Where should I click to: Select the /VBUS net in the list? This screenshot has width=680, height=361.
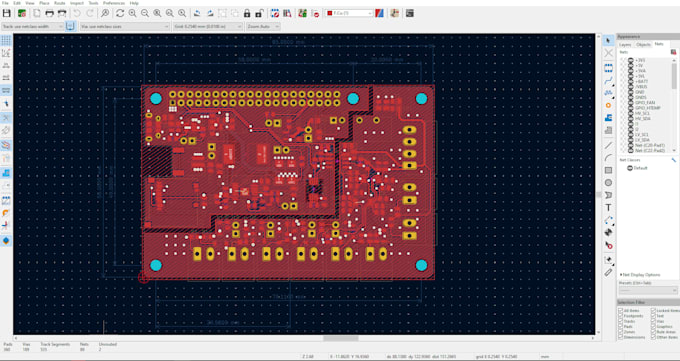641,87
